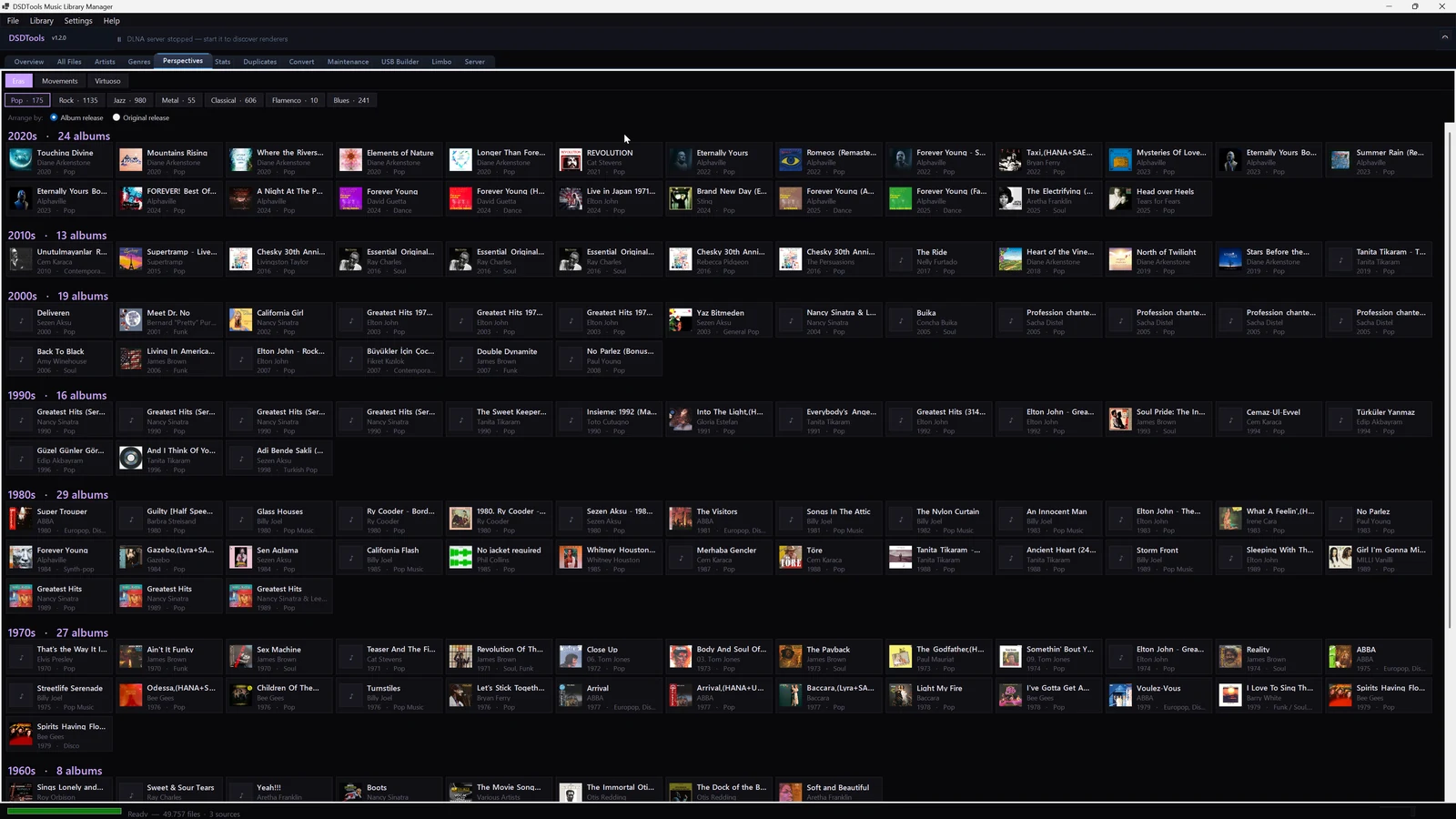Filter by Flamenco · 10 genre

click(x=295, y=100)
